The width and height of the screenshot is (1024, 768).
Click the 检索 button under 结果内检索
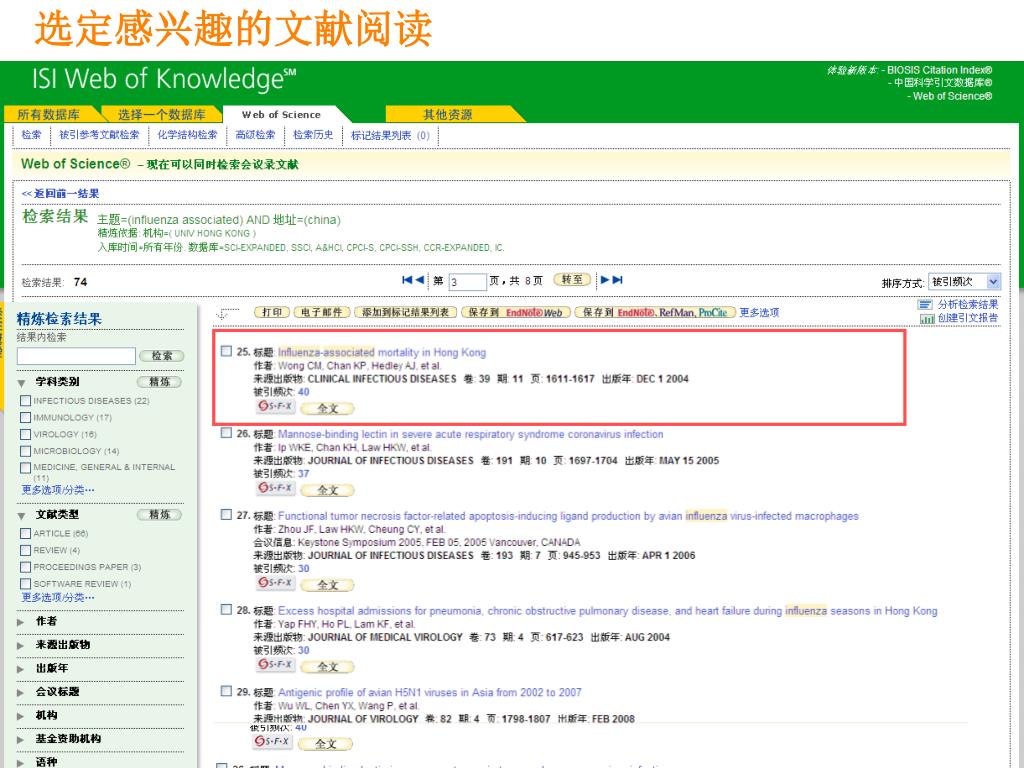click(x=161, y=356)
